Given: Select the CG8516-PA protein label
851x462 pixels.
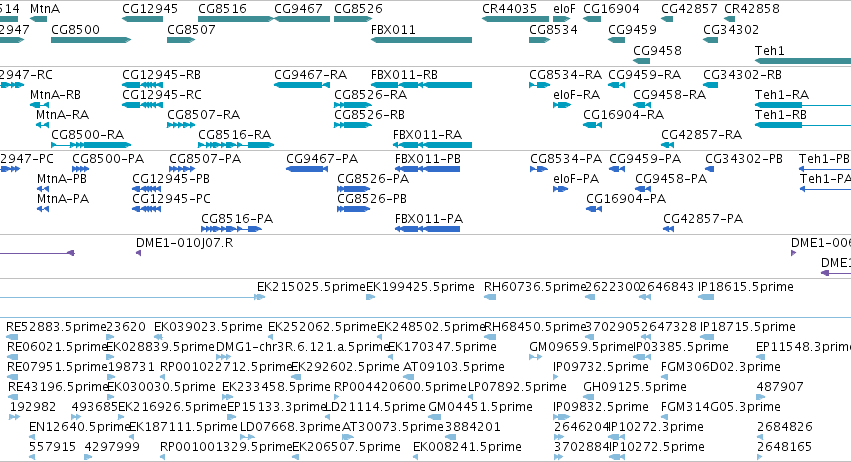Looking at the screenshot, I should point(237,219).
